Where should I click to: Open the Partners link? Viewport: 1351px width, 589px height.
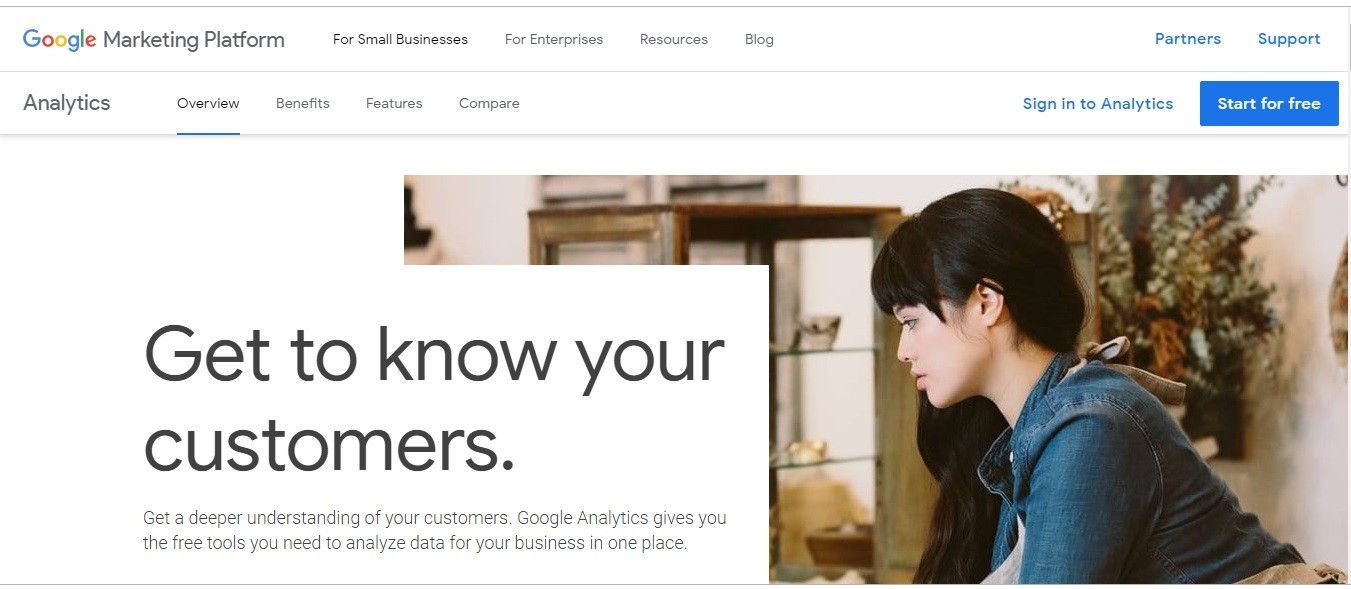point(1188,39)
